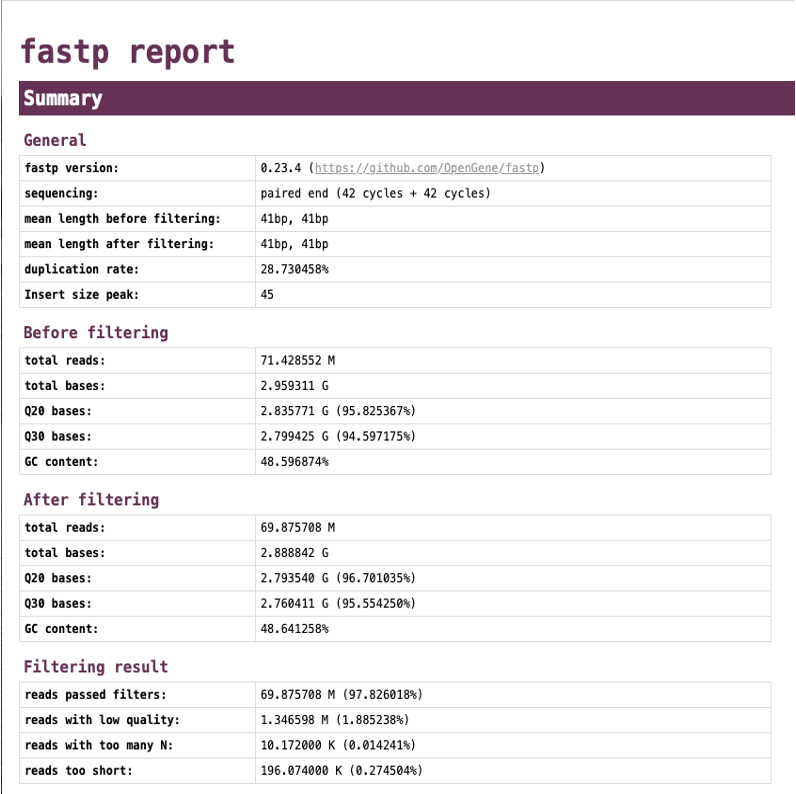The image size is (796, 794).
Task: Click reads with low quality label
Action: coord(102,720)
